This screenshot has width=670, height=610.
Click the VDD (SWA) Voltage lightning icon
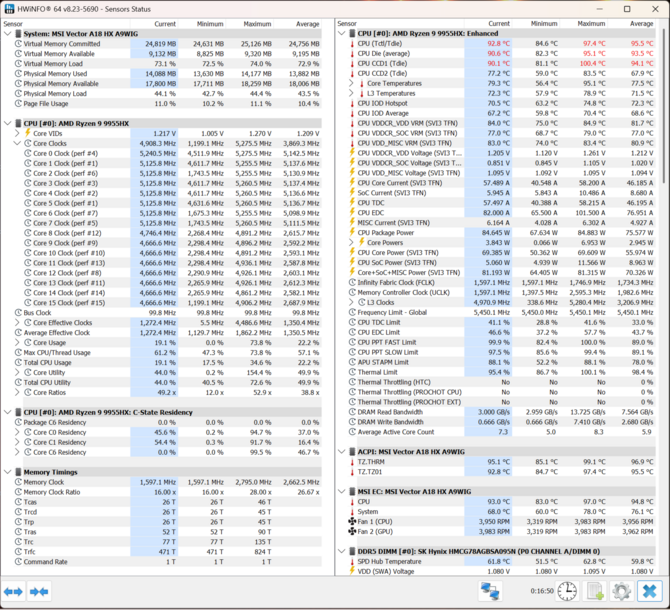click(x=352, y=571)
